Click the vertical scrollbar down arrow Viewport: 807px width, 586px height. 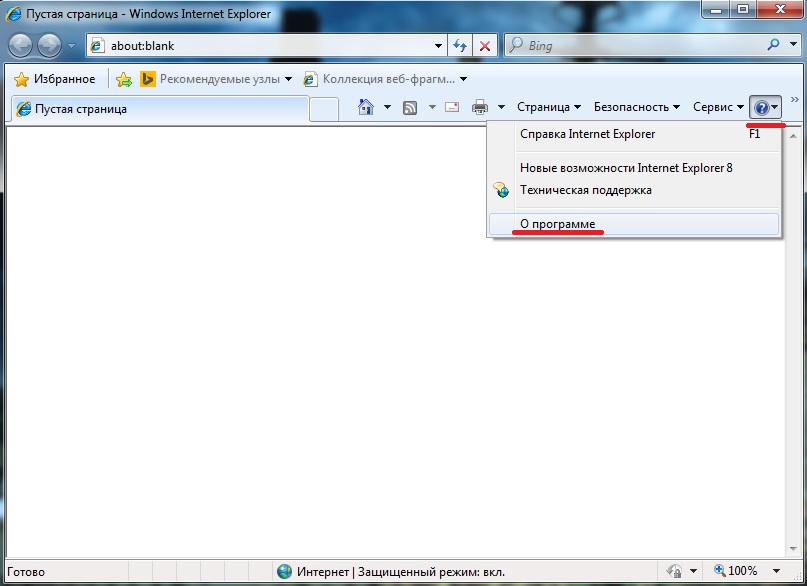coord(793,549)
